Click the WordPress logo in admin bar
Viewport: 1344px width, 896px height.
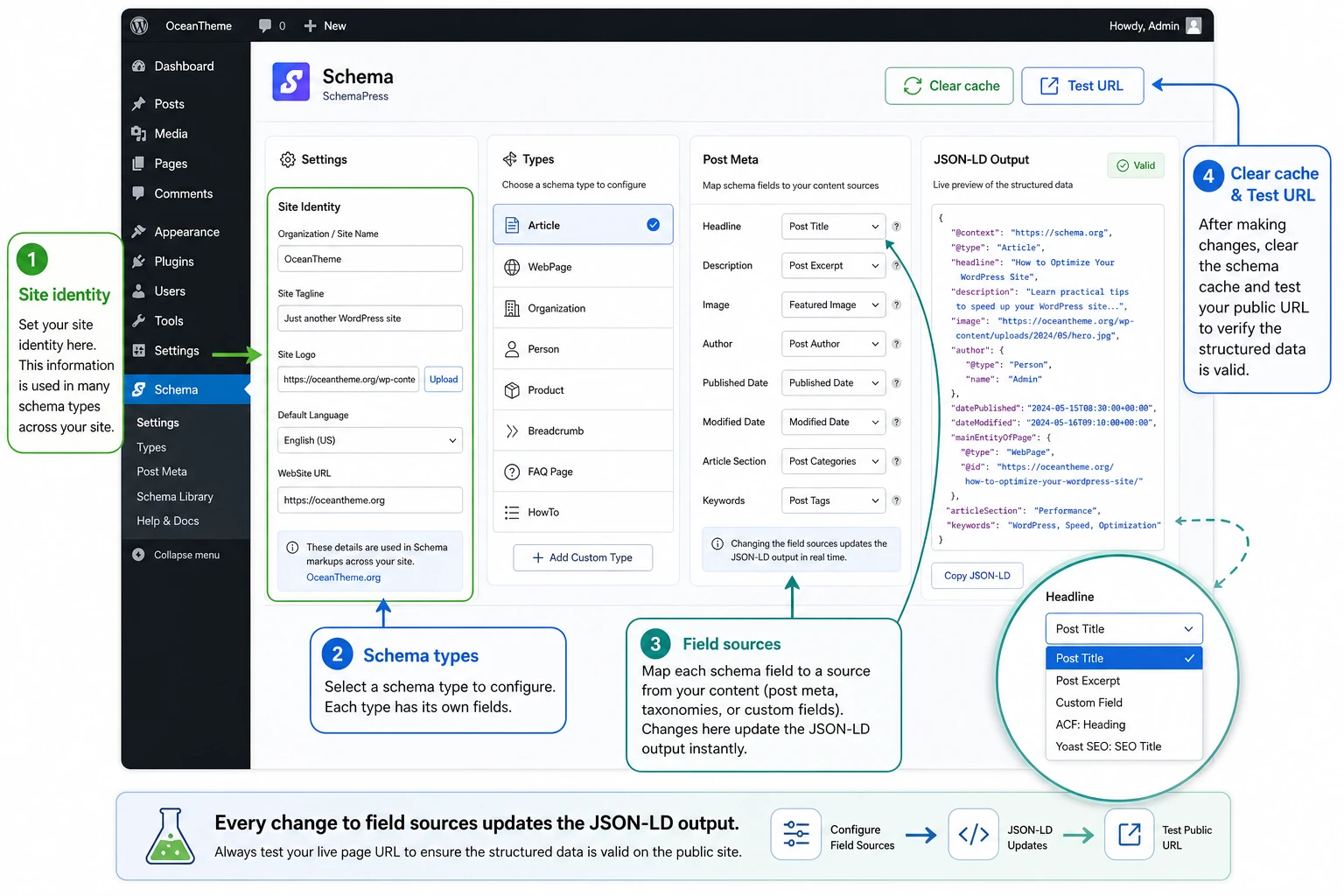click(139, 26)
